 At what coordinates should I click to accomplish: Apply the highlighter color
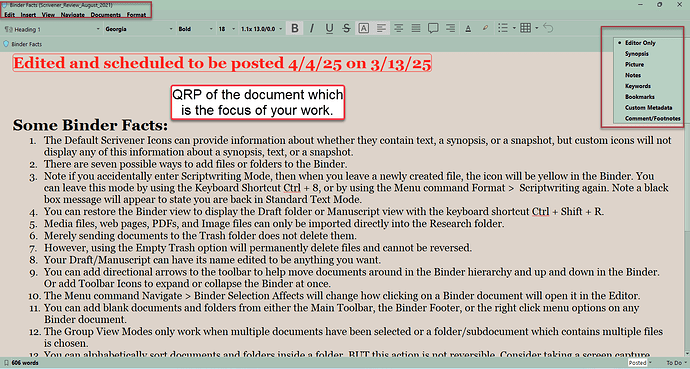(485, 29)
